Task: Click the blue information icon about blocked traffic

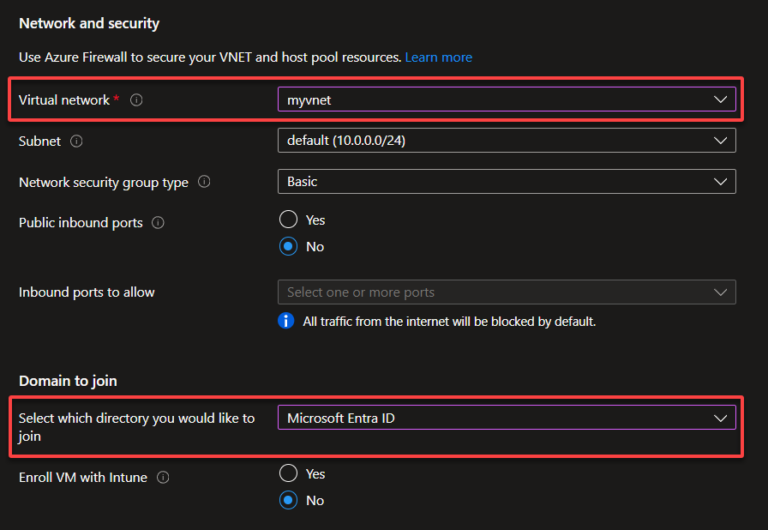Action: click(x=286, y=321)
